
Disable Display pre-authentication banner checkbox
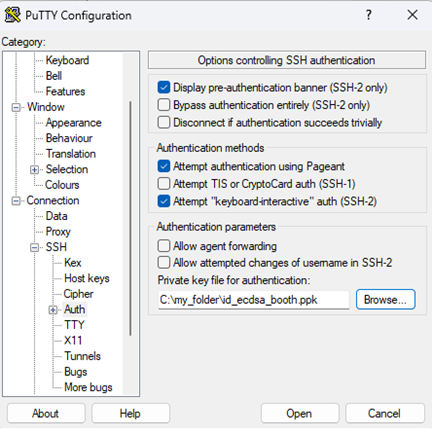point(164,87)
